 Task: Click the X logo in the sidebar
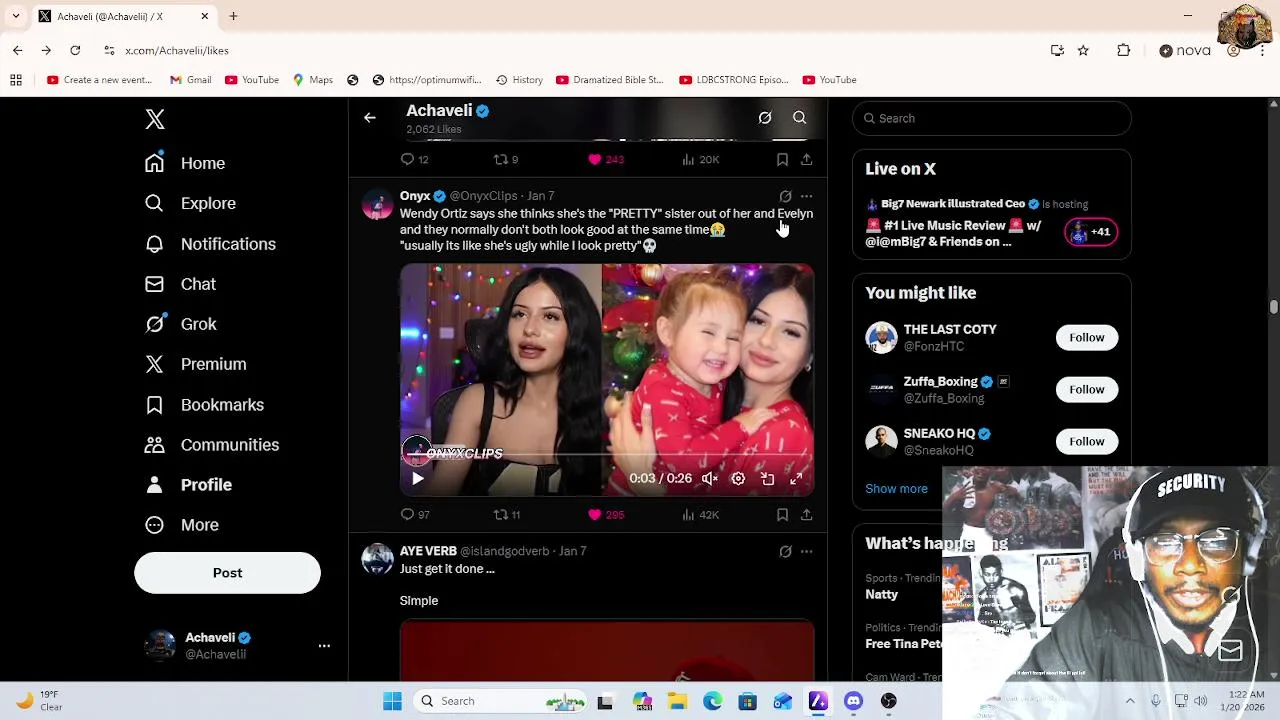154,119
